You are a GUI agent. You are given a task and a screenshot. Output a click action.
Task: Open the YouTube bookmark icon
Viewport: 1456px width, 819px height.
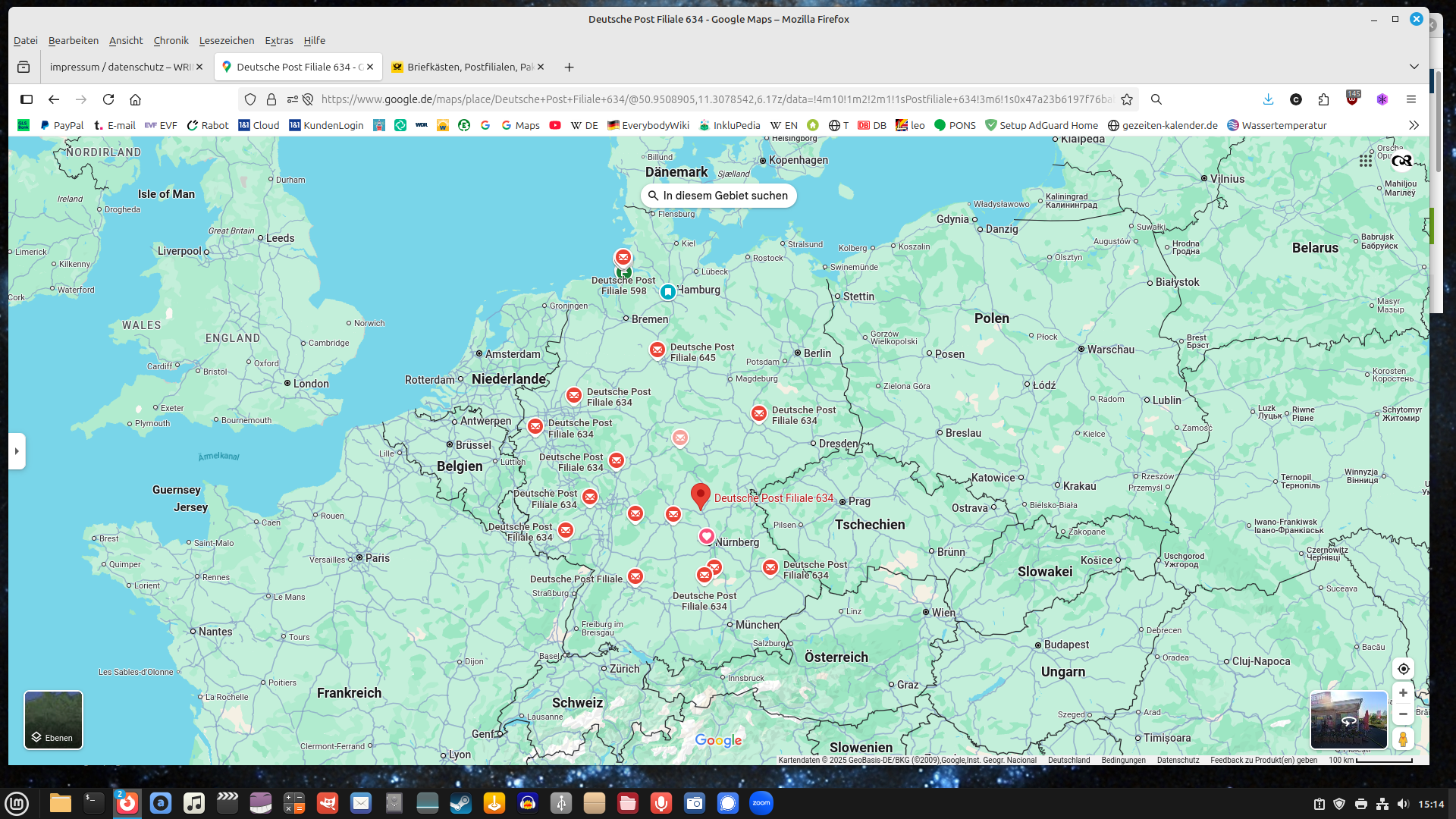(555, 125)
